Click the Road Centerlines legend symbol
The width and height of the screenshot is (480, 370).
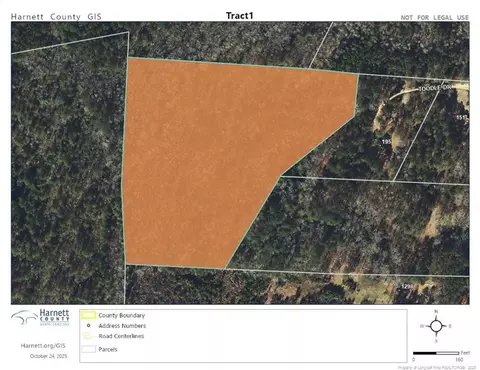89,336
